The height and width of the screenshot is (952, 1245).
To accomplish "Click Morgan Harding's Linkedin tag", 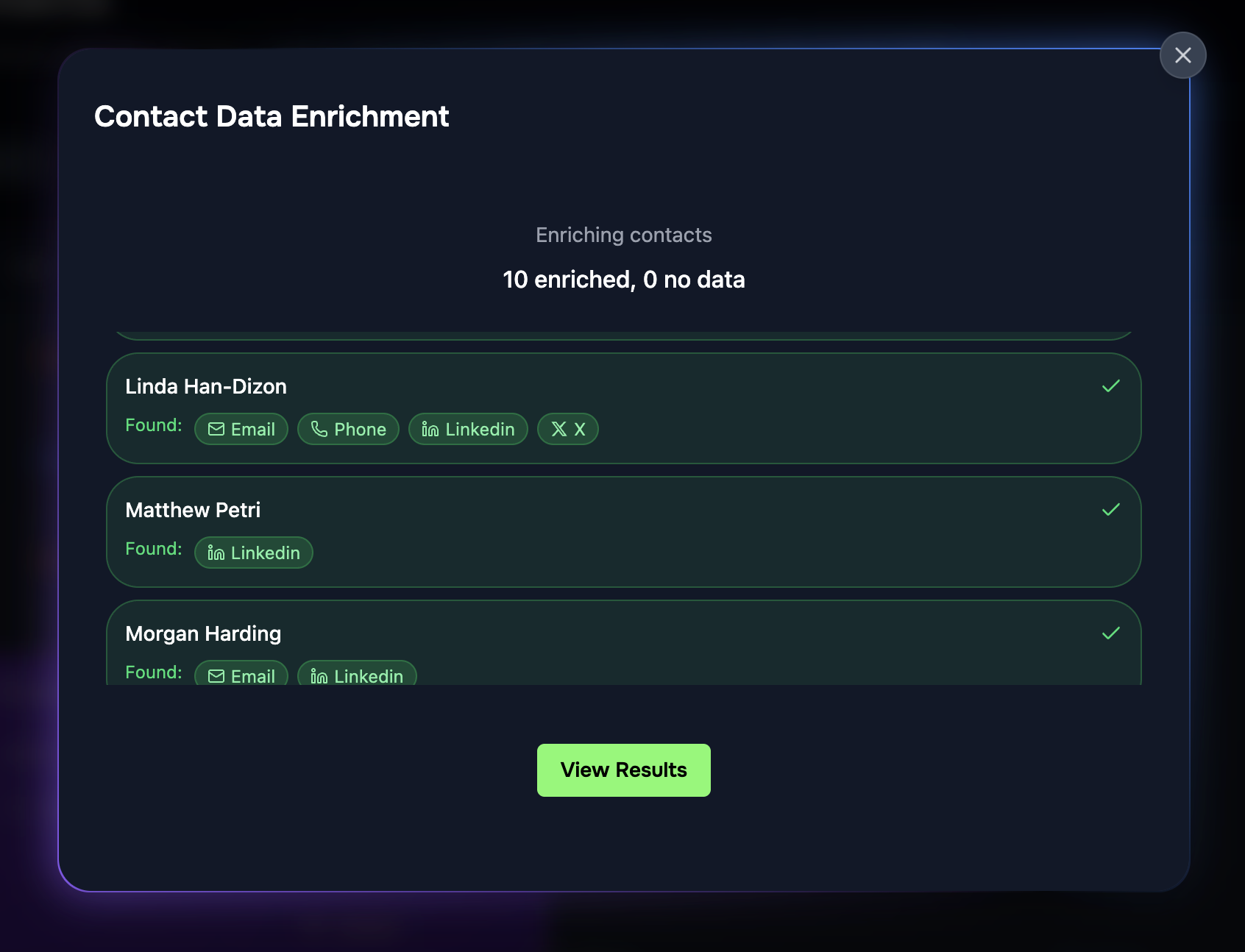I will [x=357, y=673].
